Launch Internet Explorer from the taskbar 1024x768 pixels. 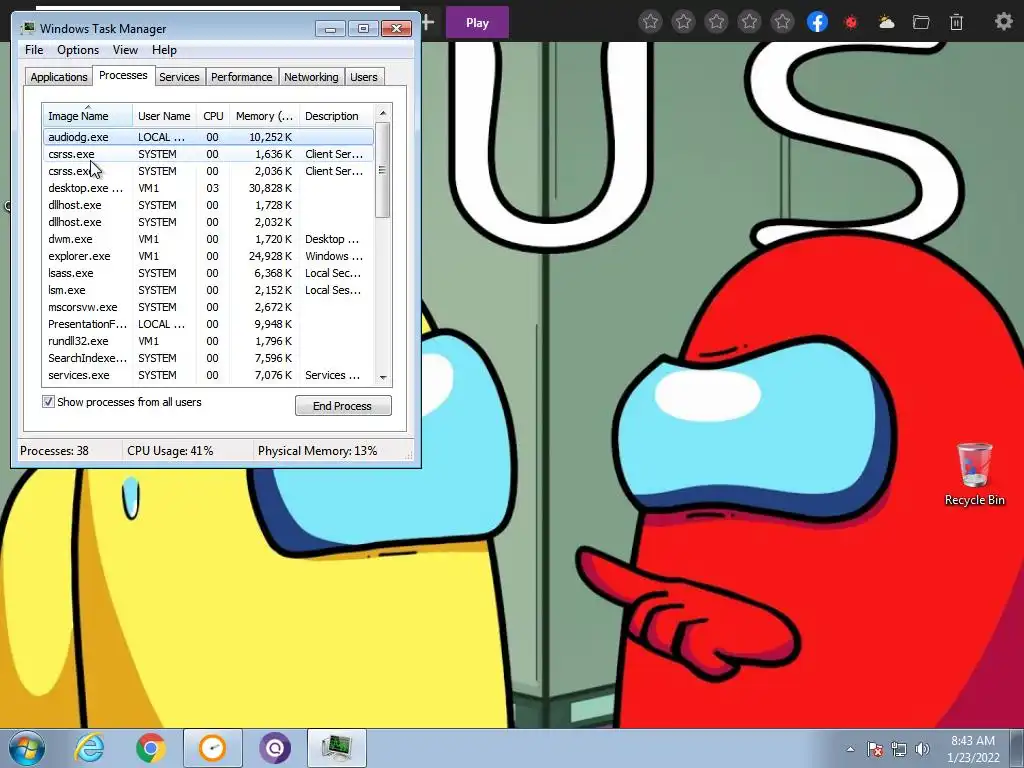[x=89, y=748]
